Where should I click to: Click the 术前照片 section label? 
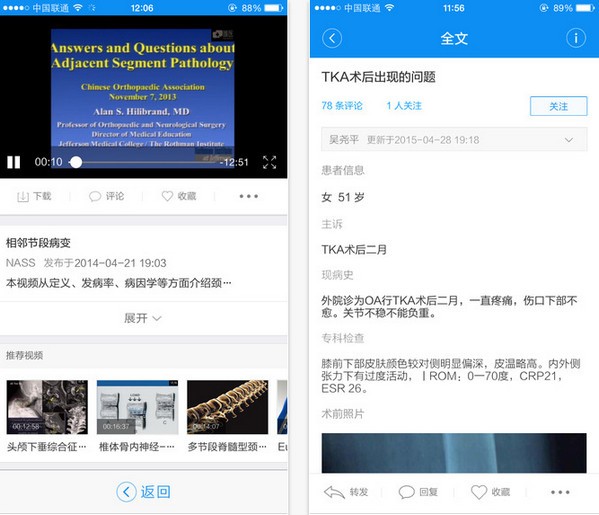coord(343,414)
